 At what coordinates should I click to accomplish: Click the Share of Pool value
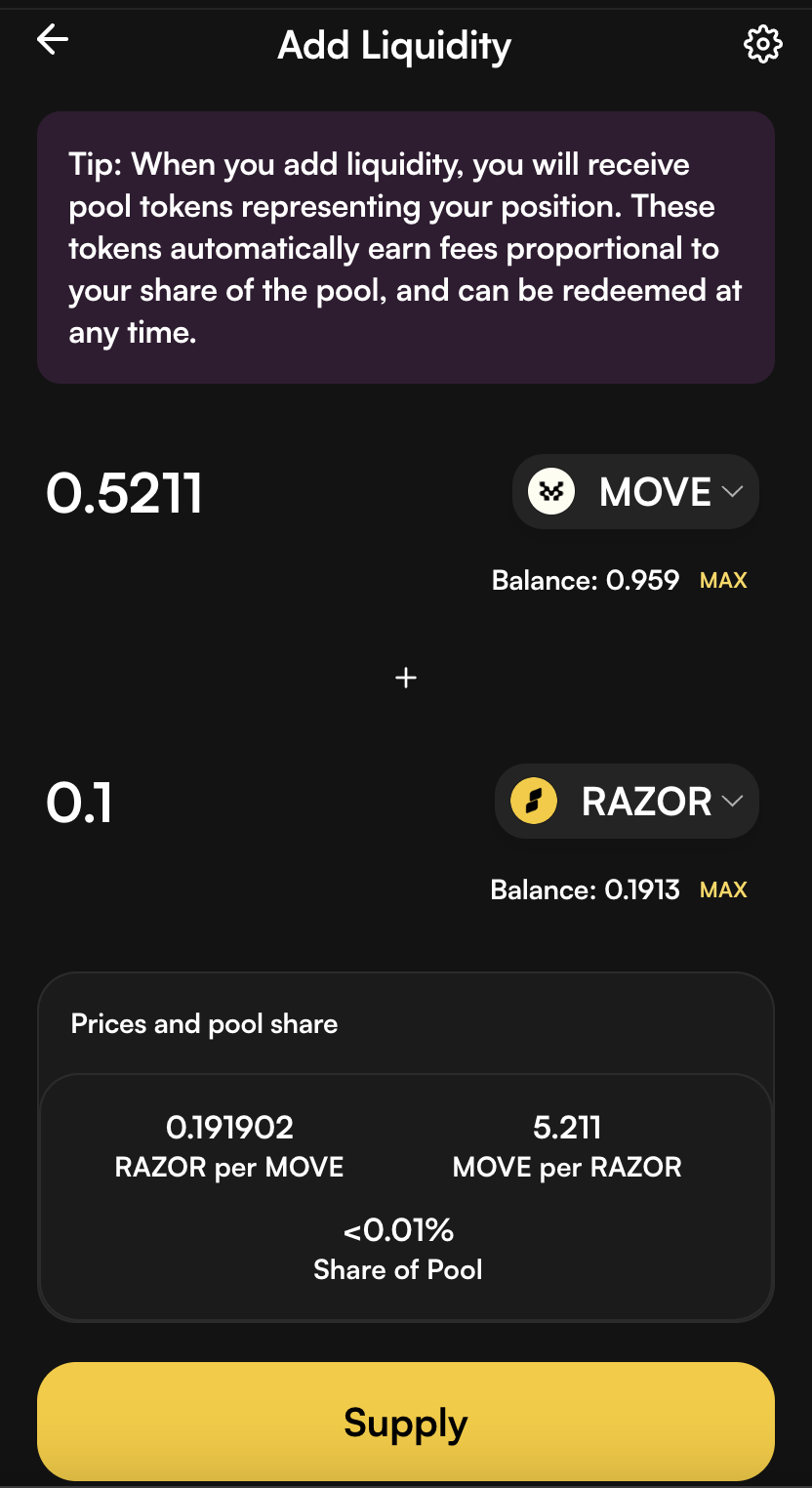(398, 1230)
